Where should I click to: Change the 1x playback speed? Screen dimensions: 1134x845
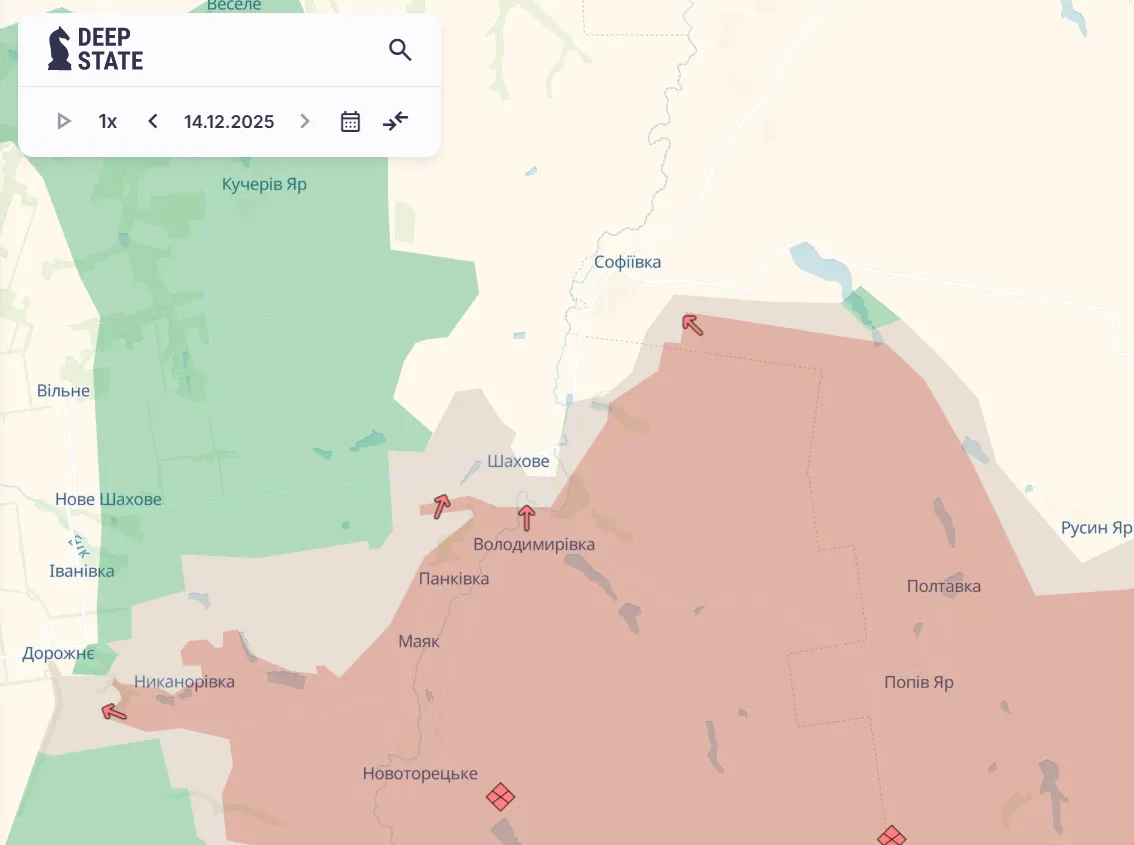click(108, 122)
